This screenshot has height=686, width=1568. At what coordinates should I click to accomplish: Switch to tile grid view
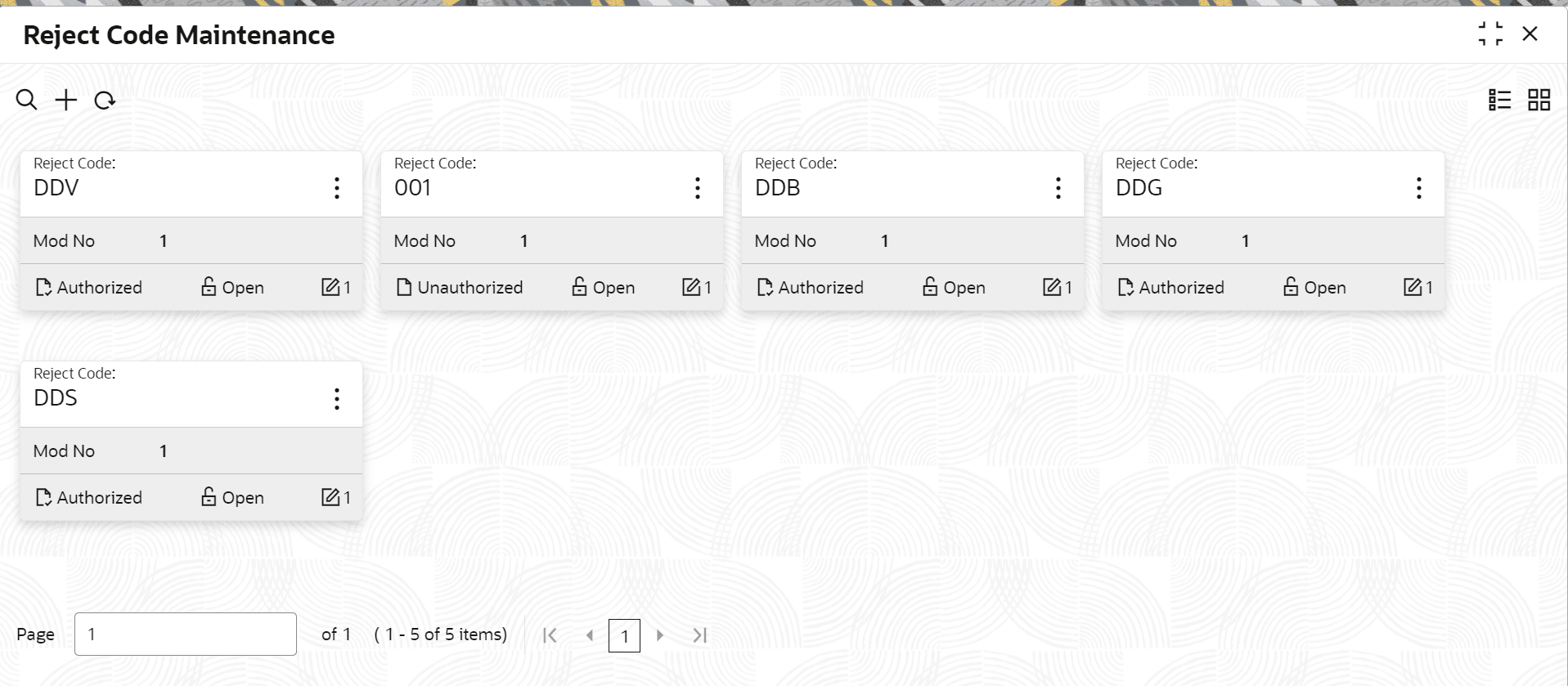pyautogui.click(x=1539, y=100)
